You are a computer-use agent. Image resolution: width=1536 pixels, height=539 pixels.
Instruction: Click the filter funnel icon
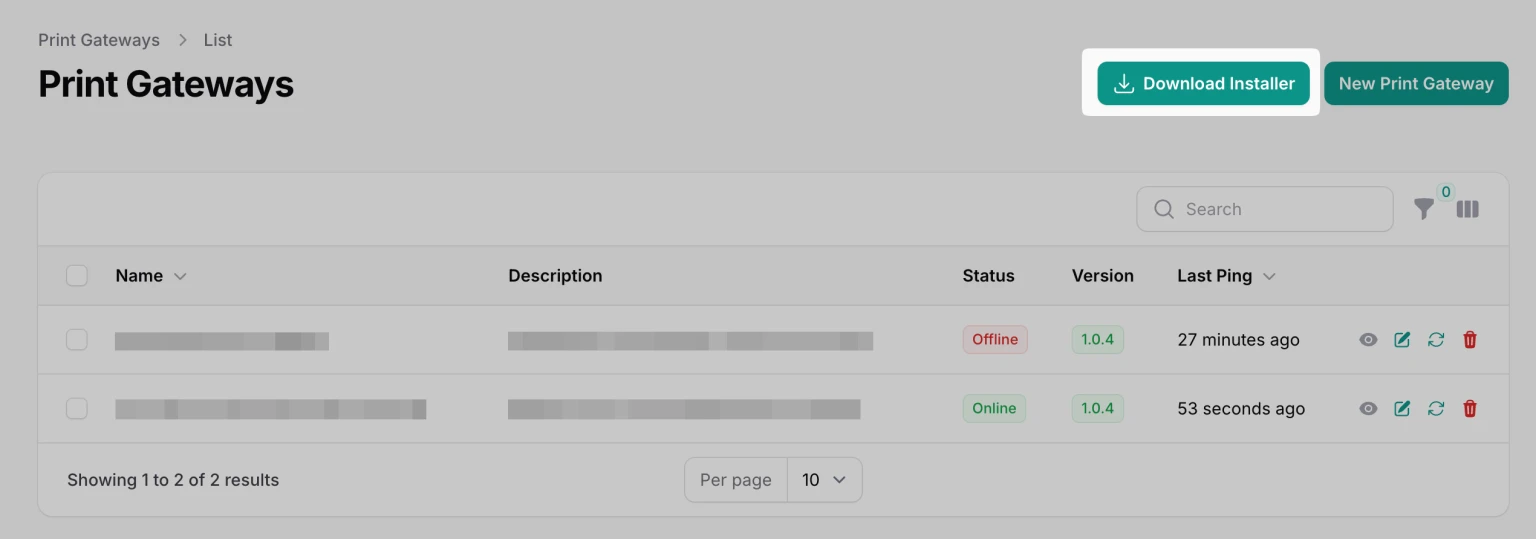pos(1423,209)
